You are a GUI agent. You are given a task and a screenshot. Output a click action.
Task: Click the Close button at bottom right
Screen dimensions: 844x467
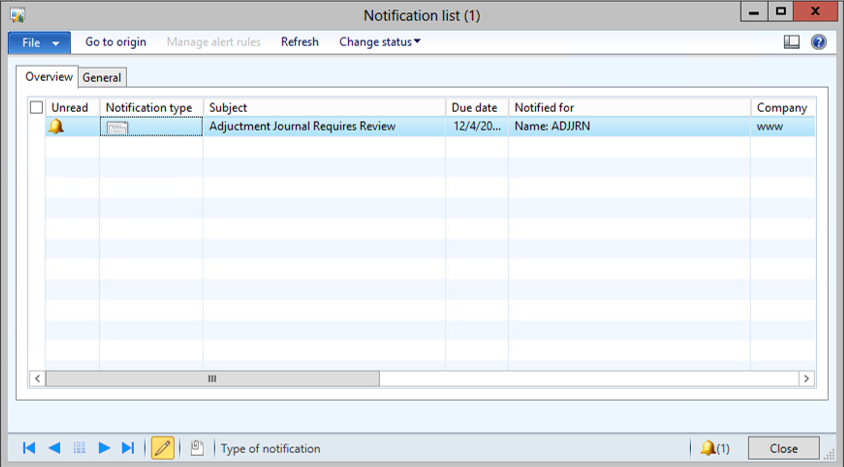pyautogui.click(x=783, y=448)
